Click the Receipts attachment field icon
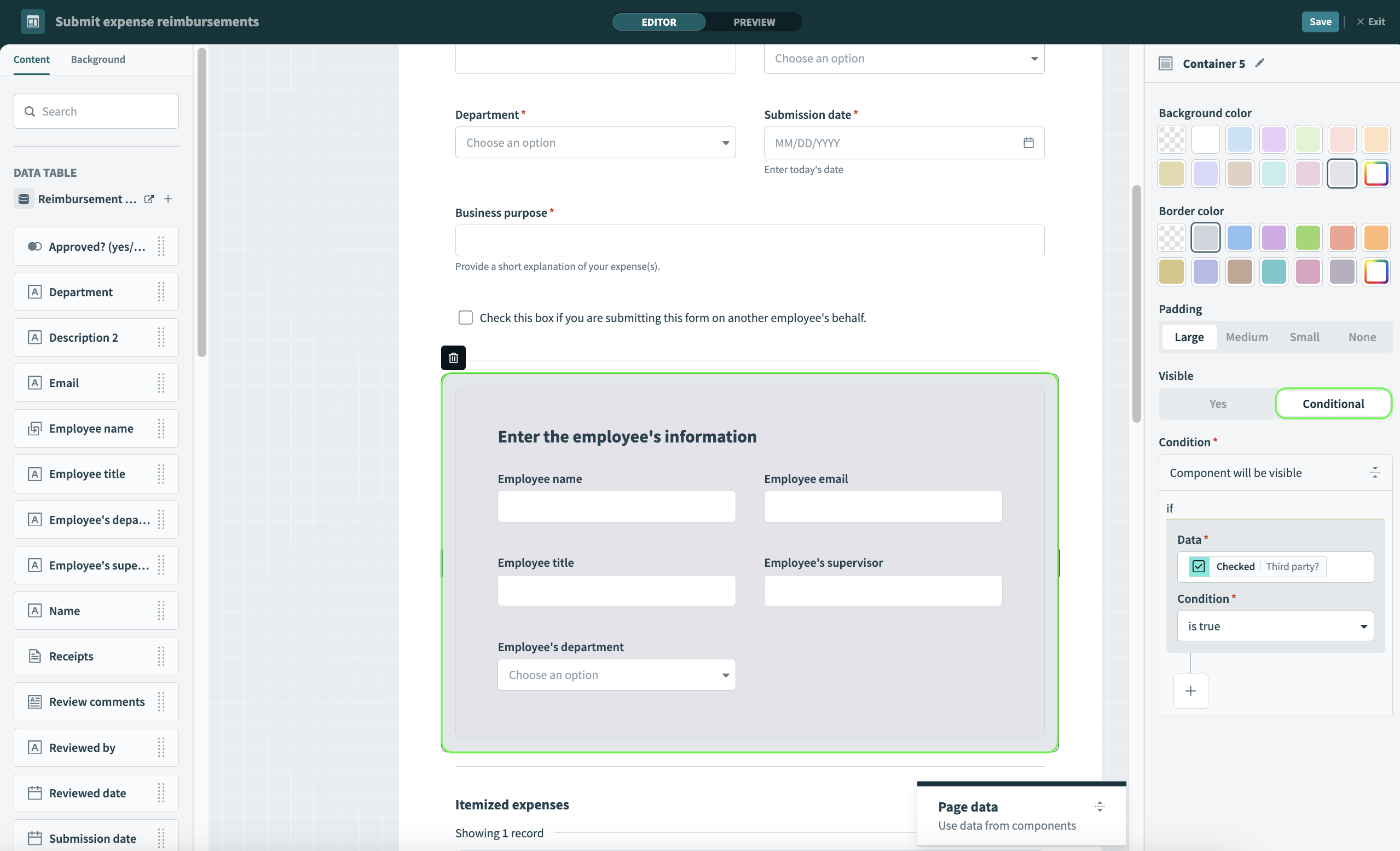This screenshot has height=851, width=1400. pos(34,656)
